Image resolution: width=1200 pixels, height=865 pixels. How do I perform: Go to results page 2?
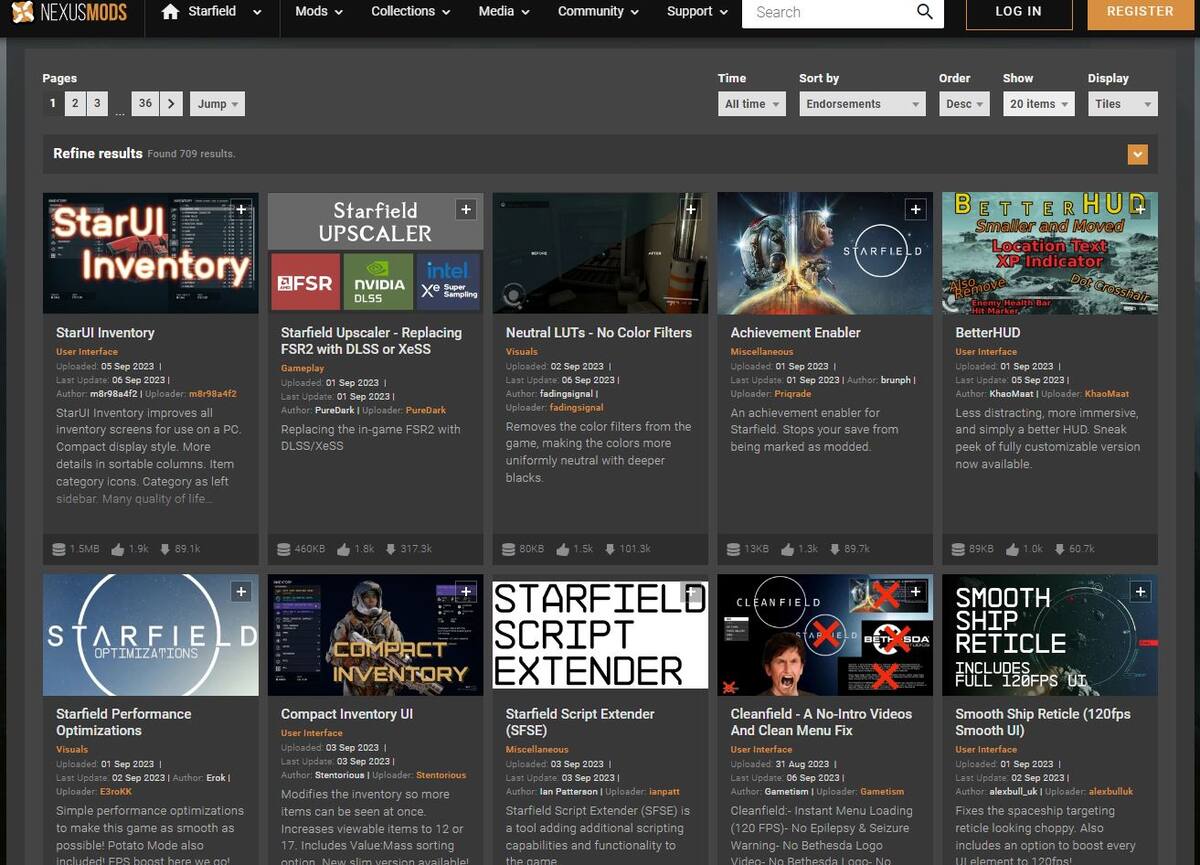(74, 103)
